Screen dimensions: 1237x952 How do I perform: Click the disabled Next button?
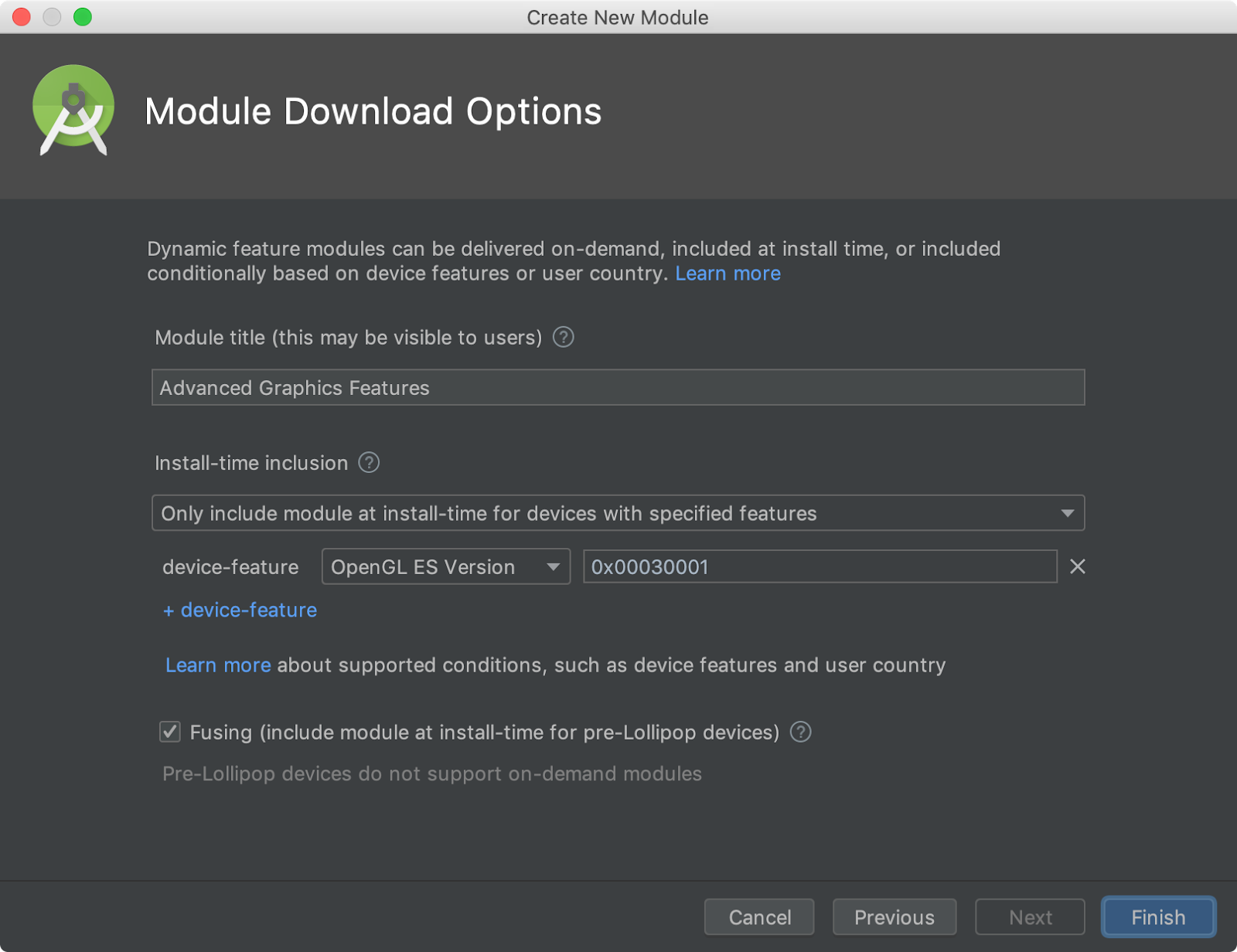tap(1030, 917)
